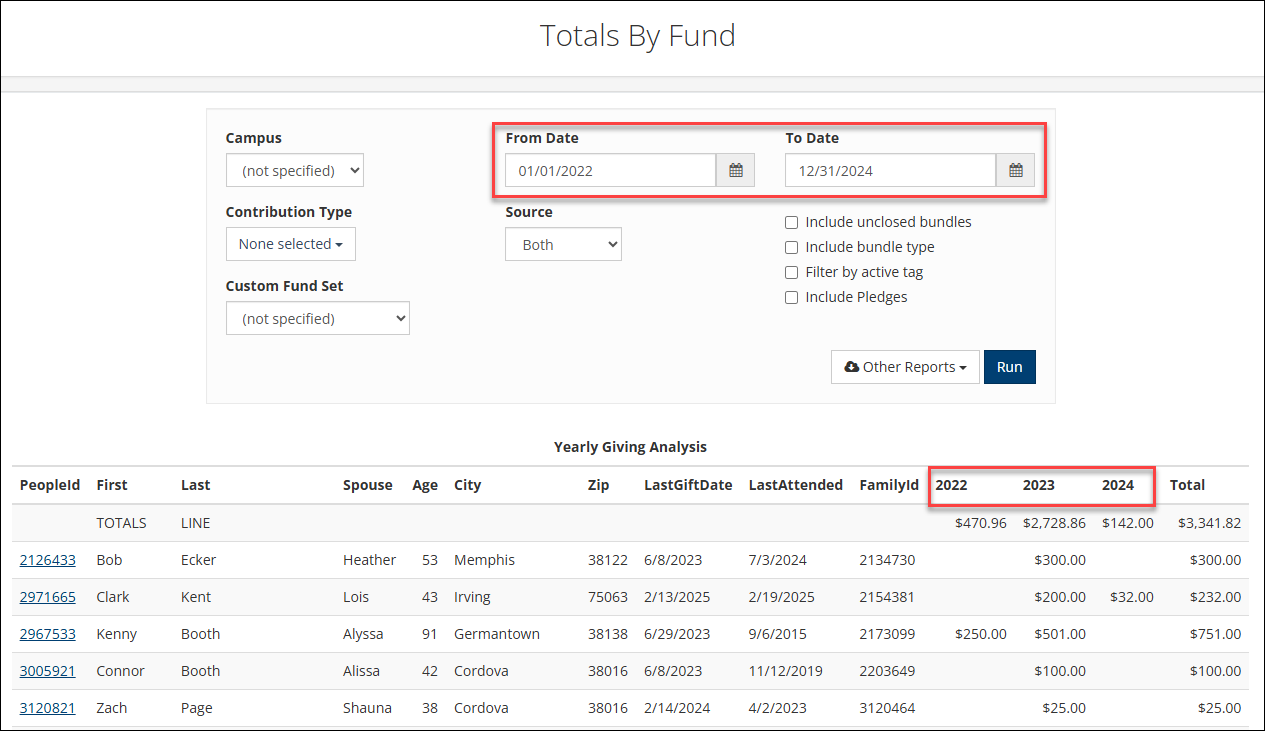
Task: Click the City column header
Action: [x=468, y=485]
